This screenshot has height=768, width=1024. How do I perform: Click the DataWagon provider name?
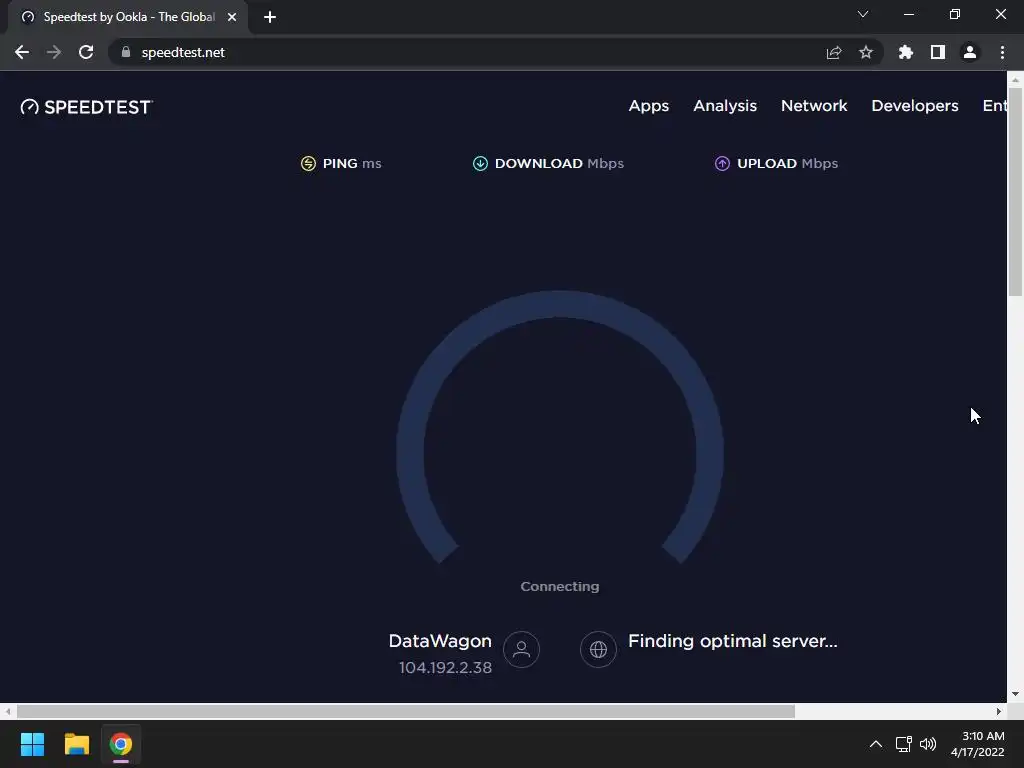point(440,641)
